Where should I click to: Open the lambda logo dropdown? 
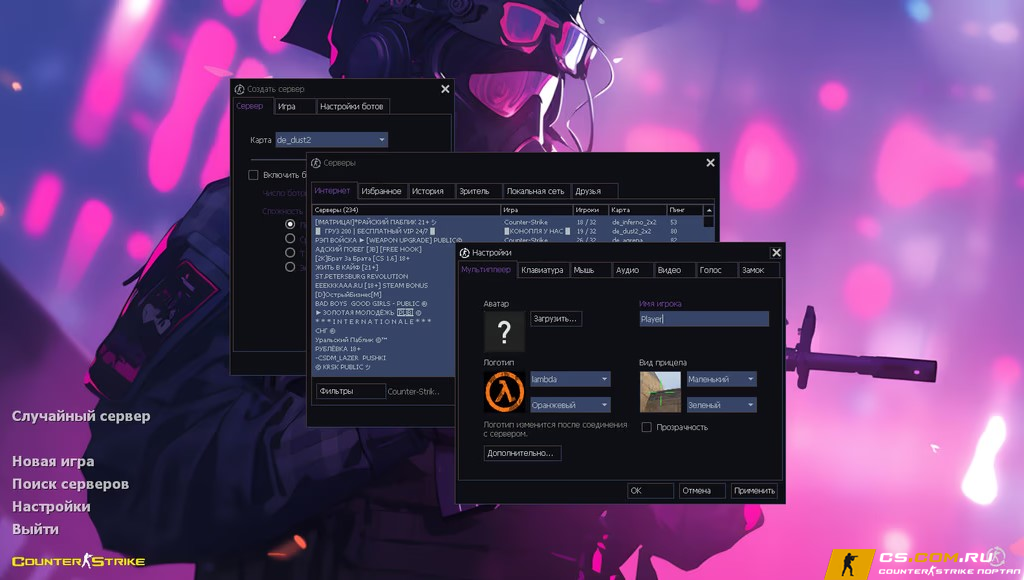(x=570, y=379)
